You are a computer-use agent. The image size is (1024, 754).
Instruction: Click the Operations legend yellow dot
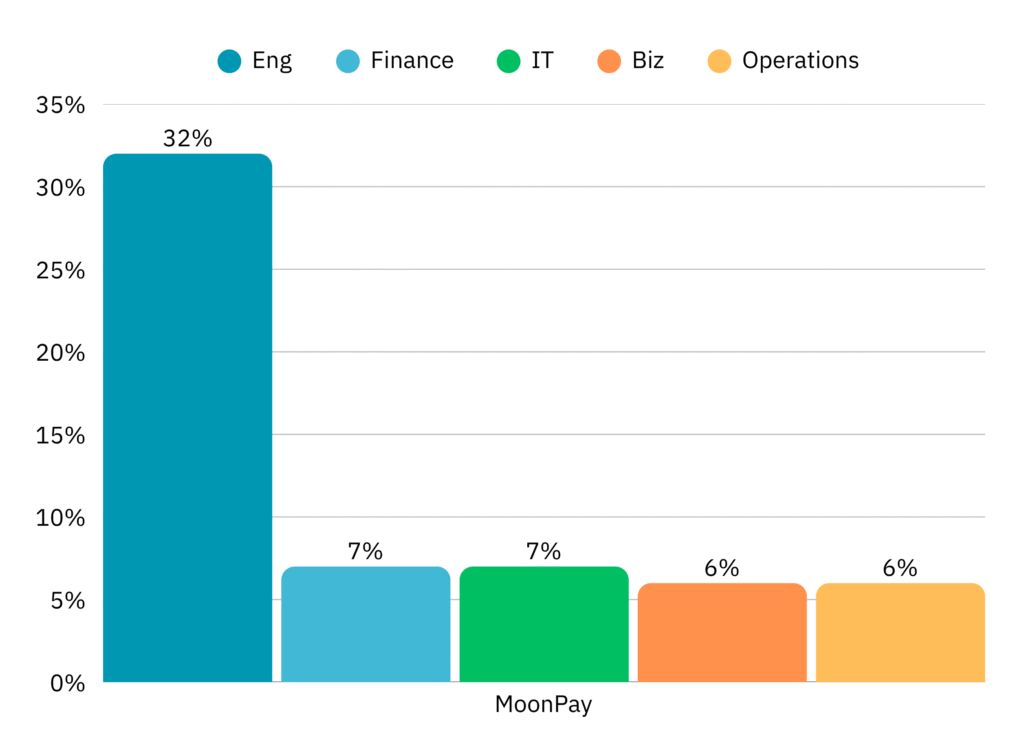(718, 61)
